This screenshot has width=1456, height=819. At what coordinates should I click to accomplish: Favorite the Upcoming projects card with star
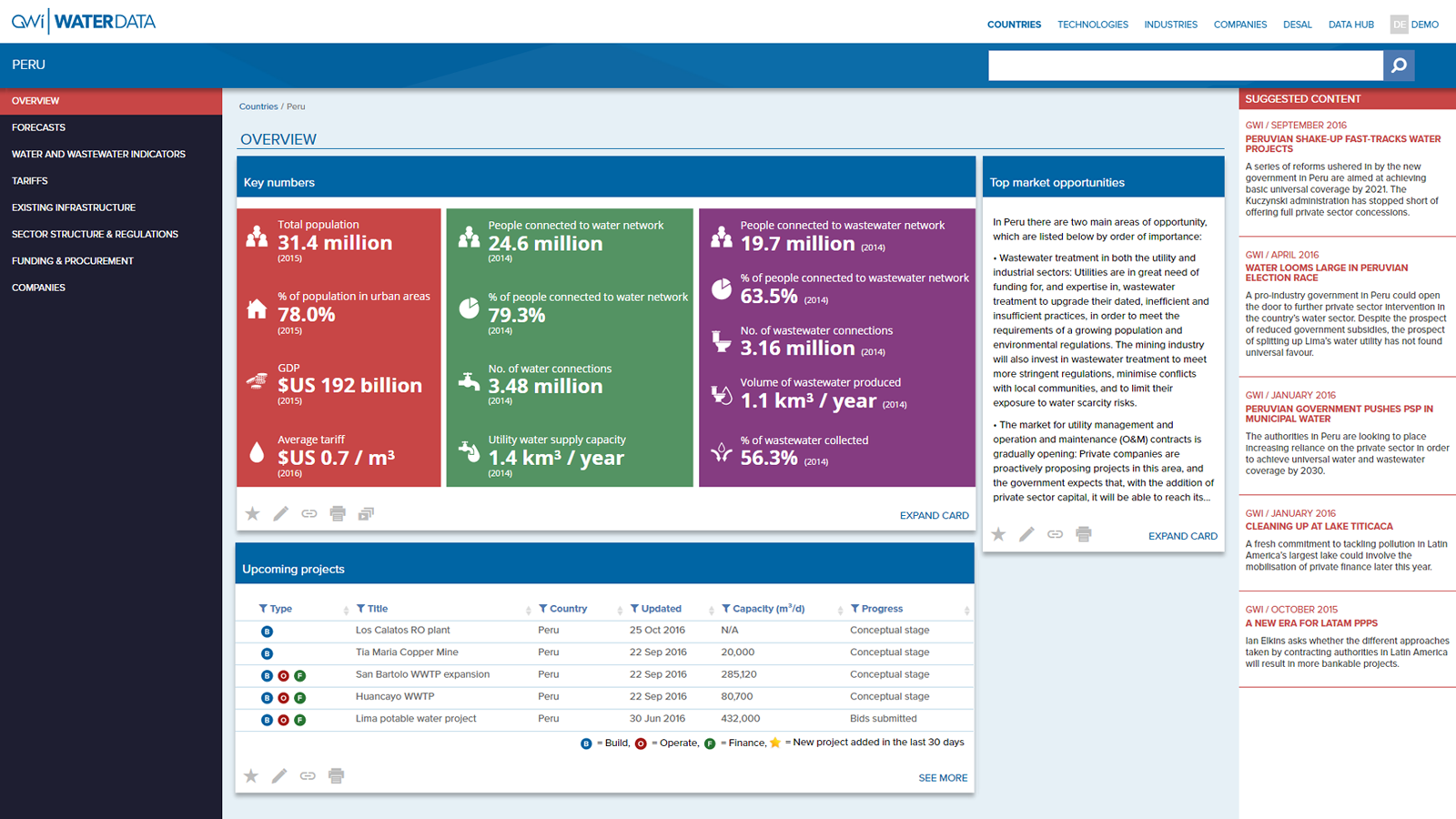(251, 776)
